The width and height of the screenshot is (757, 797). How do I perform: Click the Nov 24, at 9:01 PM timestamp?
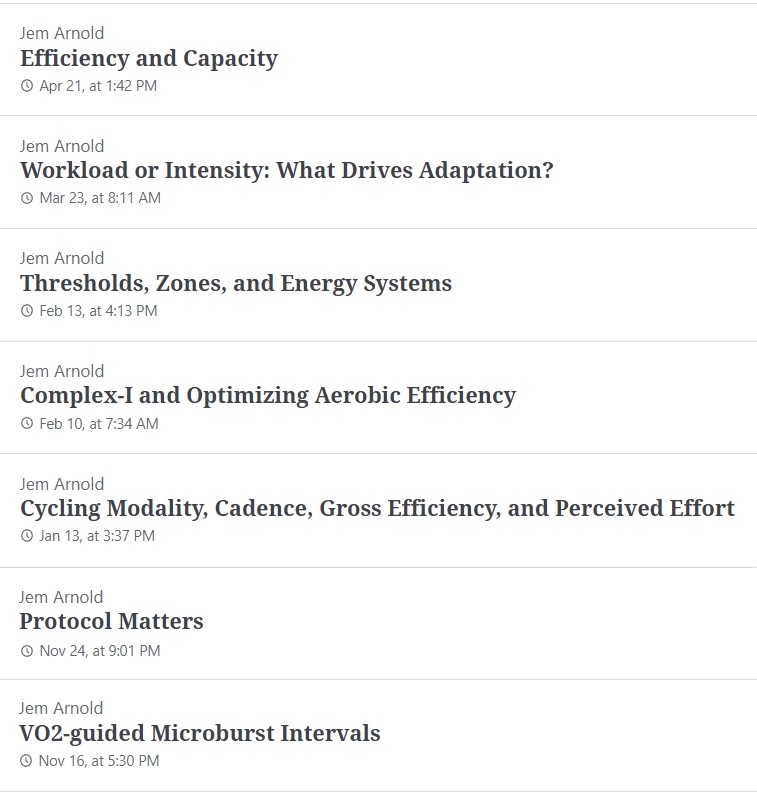click(99, 651)
